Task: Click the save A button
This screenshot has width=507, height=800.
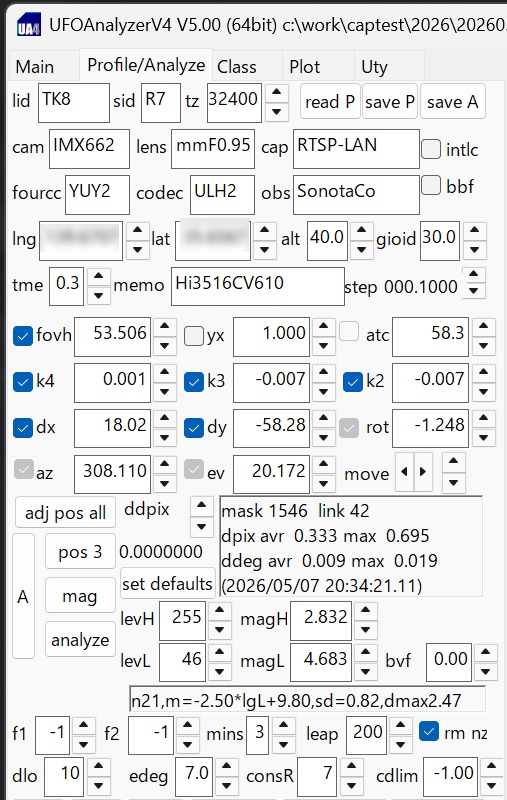Action: point(452,102)
